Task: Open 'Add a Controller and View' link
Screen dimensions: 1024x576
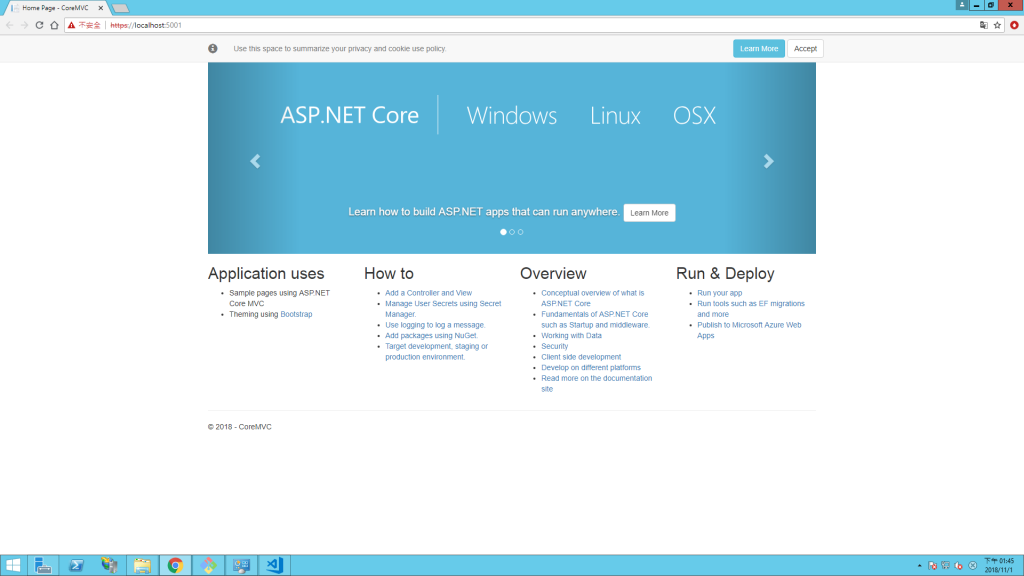Action: 428,293
